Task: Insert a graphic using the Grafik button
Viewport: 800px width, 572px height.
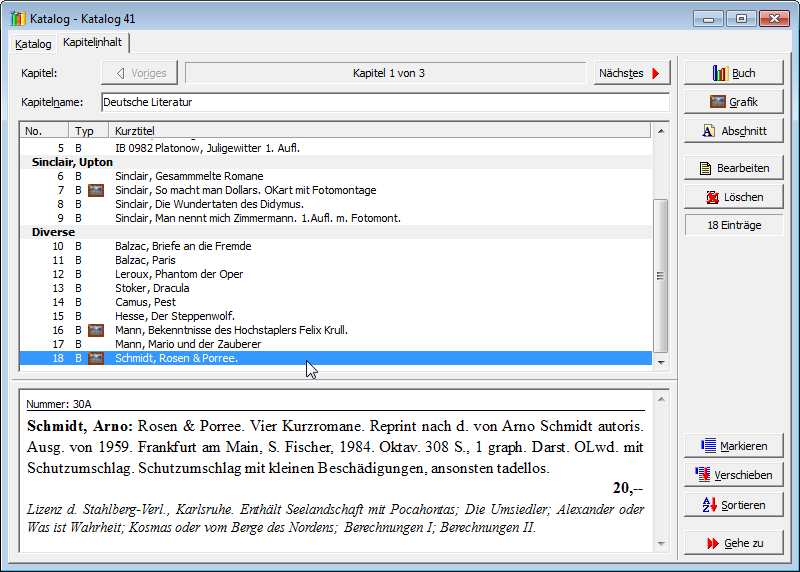Action: click(733, 102)
